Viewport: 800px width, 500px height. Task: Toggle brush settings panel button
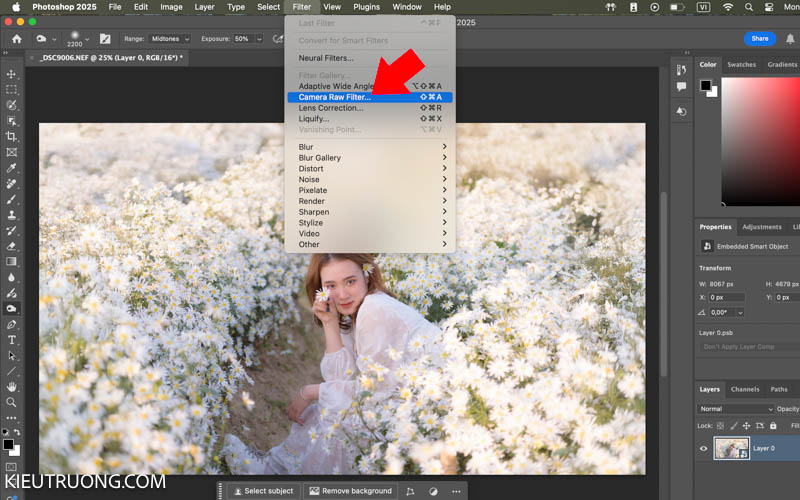click(105, 39)
